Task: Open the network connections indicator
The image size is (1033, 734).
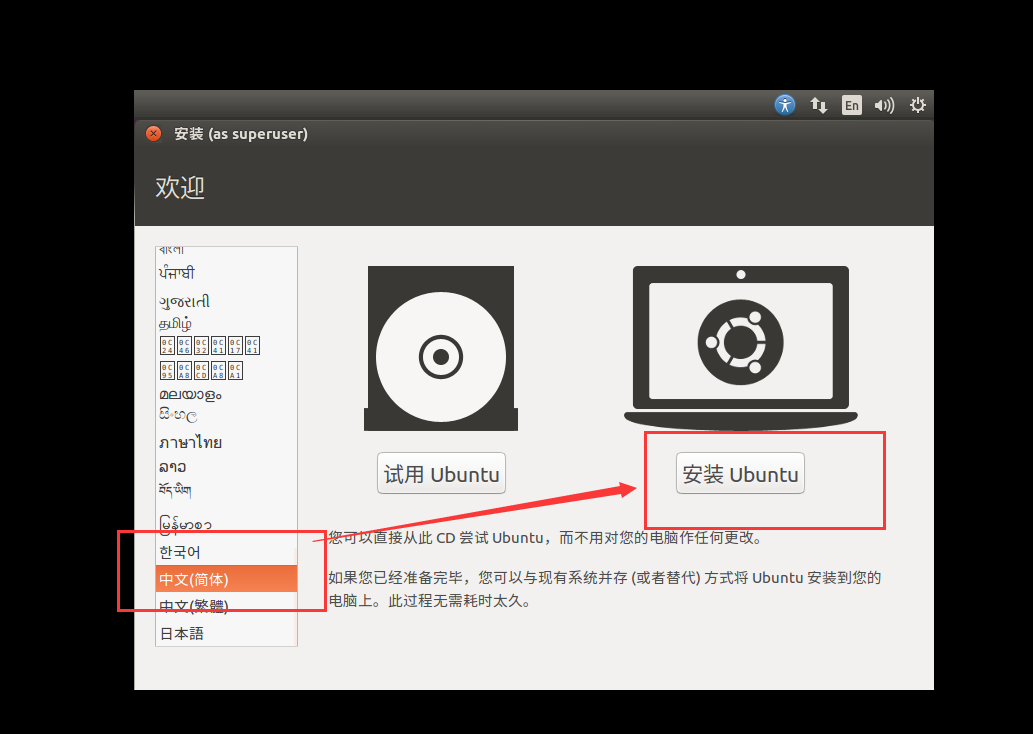Action: pyautogui.click(x=818, y=105)
